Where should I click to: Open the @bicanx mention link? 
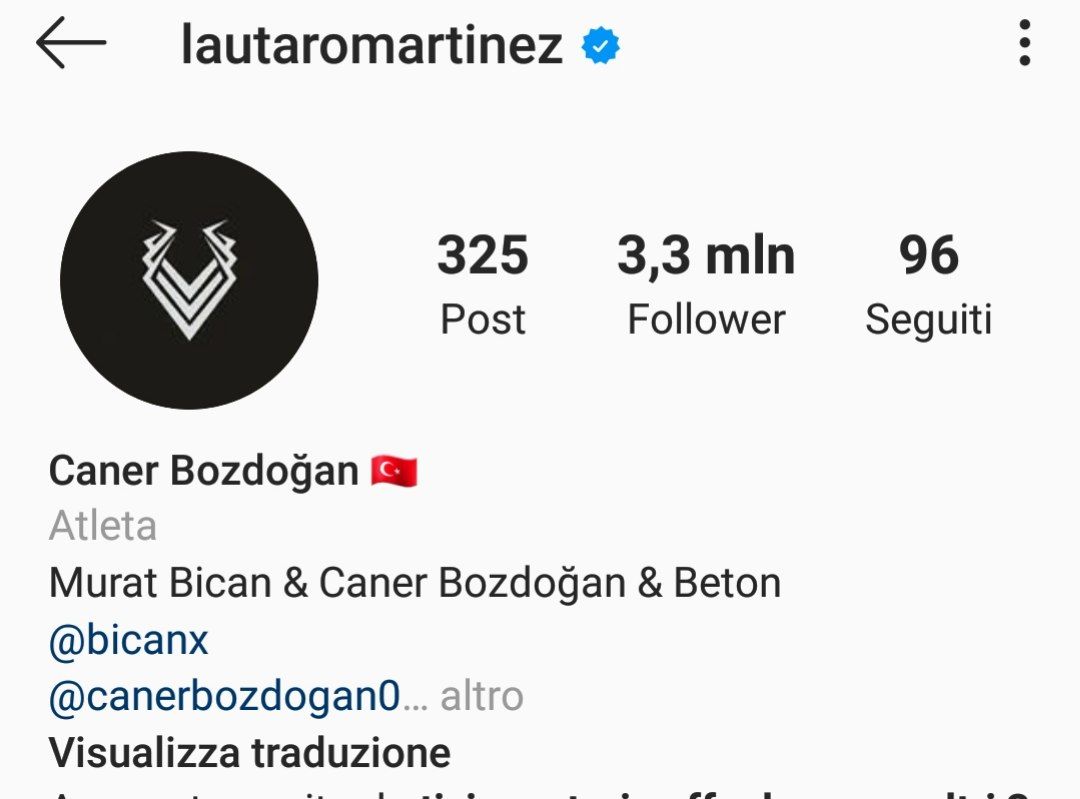tap(128, 641)
